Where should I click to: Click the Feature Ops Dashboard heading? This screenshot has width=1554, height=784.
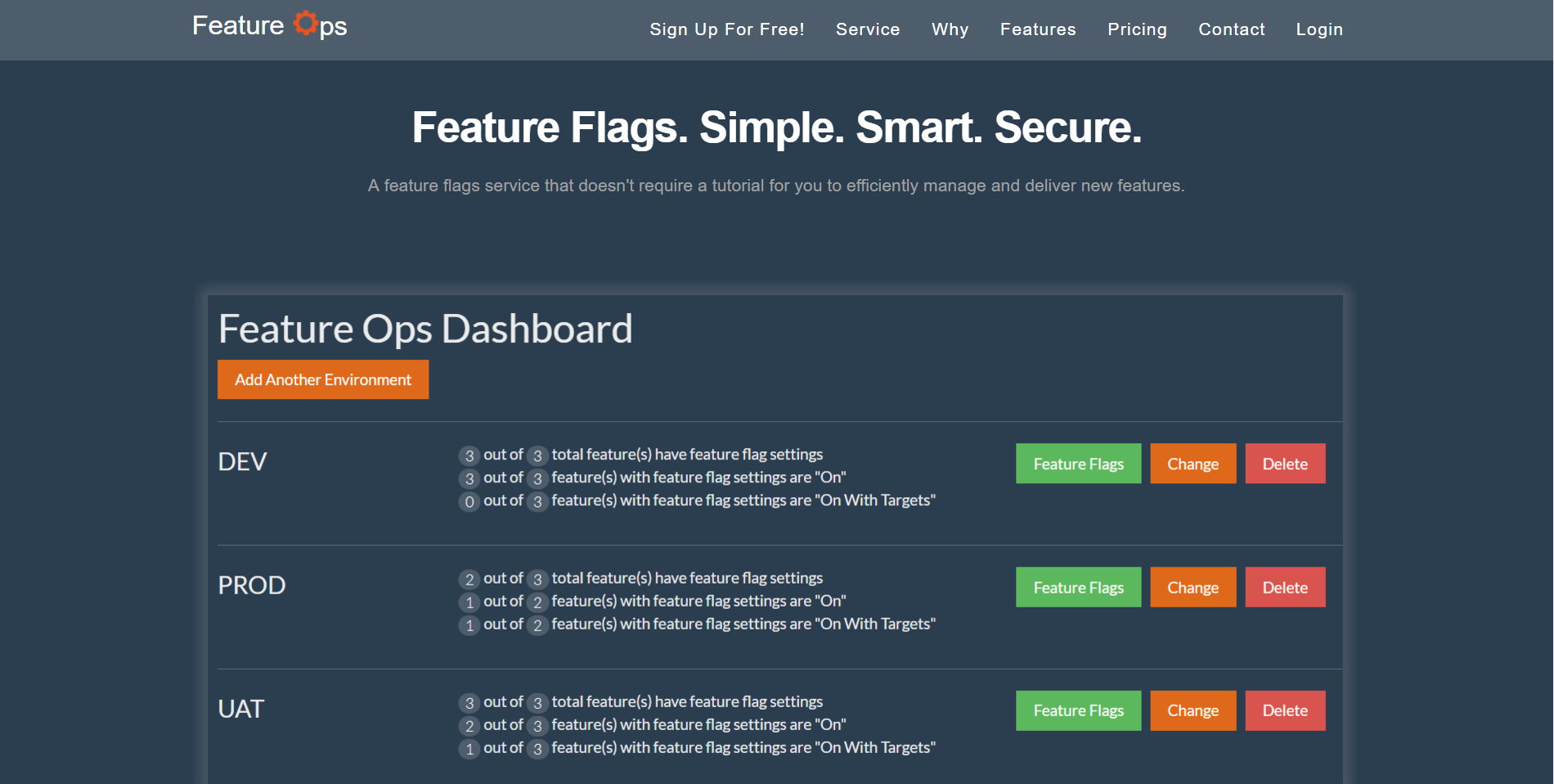click(425, 329)
